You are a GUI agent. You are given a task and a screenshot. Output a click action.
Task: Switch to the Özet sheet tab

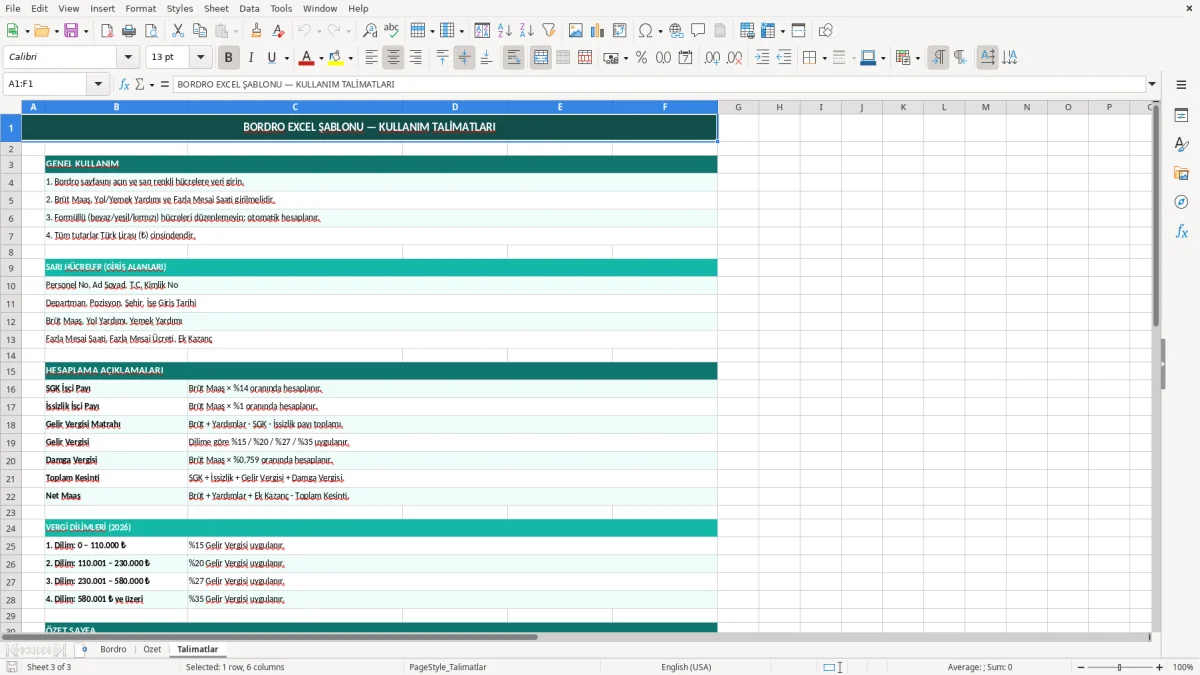tap(152, 649)
